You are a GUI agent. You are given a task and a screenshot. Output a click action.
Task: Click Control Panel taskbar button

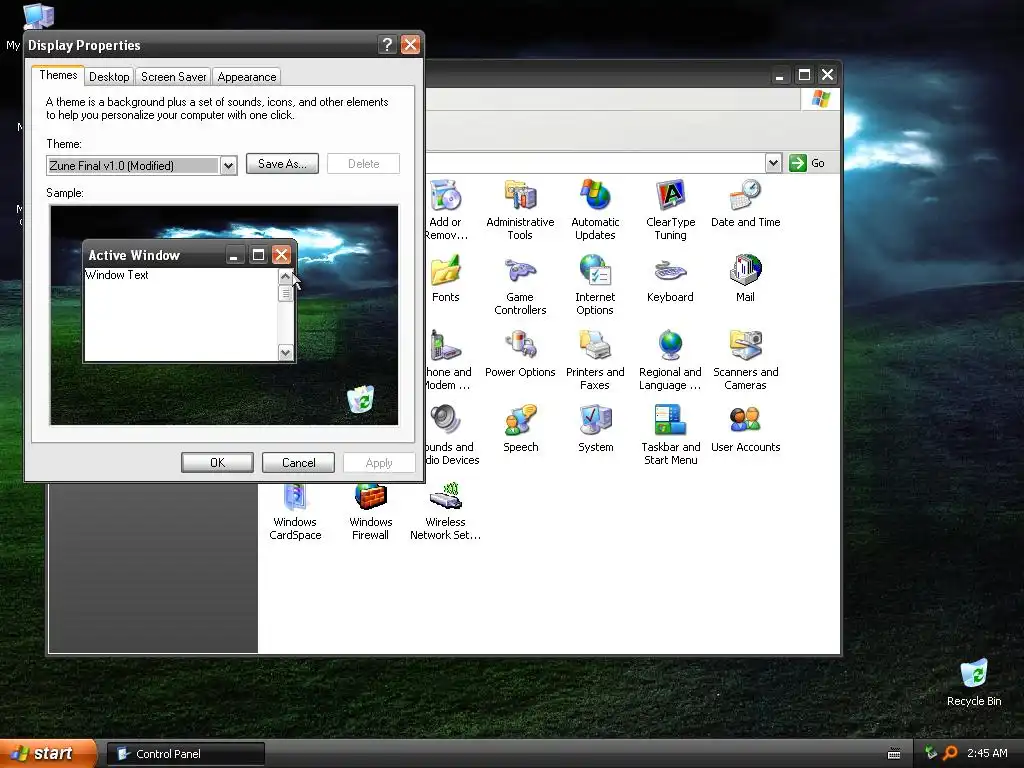pyautogui.click(x=185, y=754)
